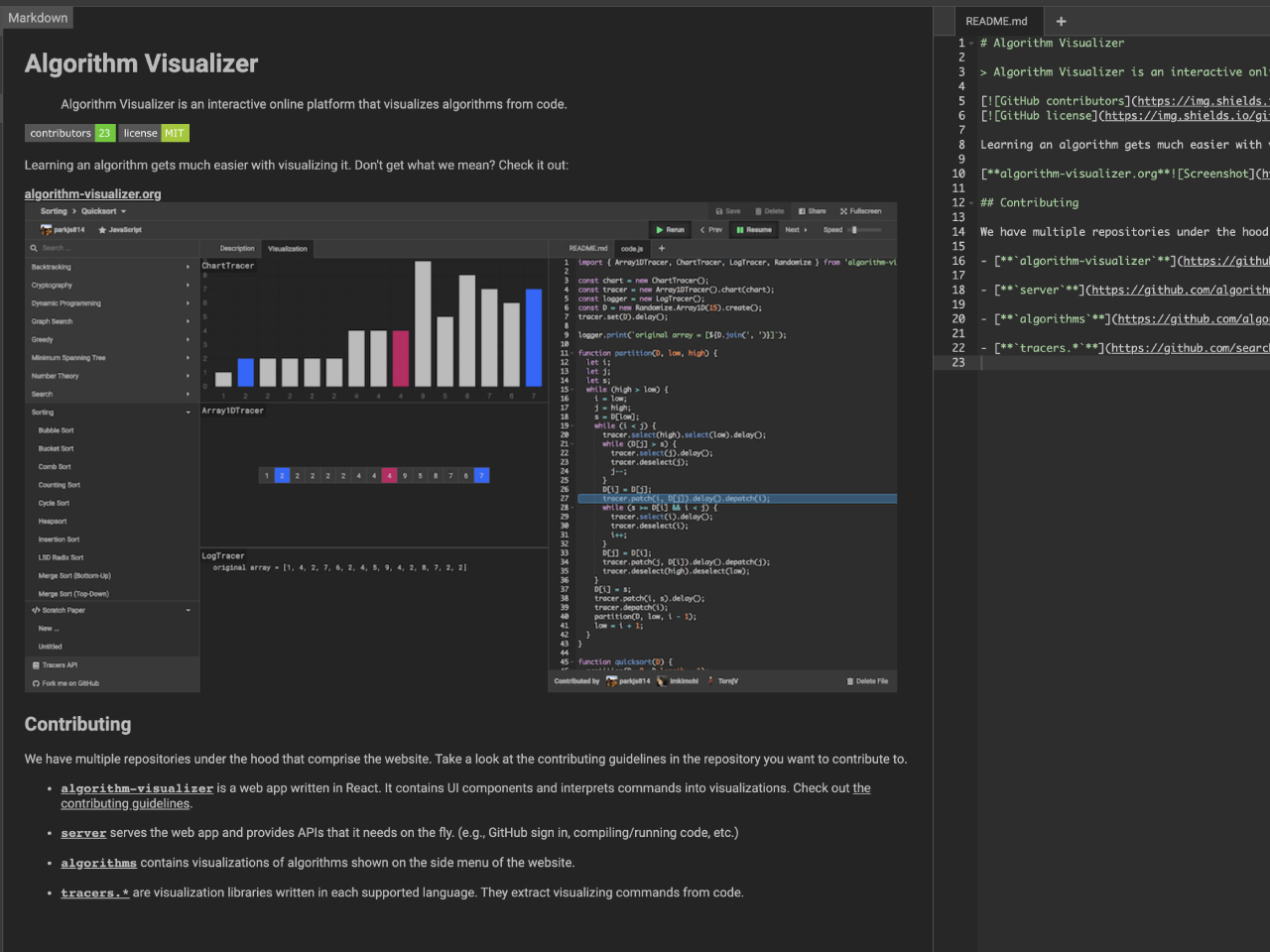Click line number 2 in the gutter
The image size is (1270, 952).
tap(961, 58)
